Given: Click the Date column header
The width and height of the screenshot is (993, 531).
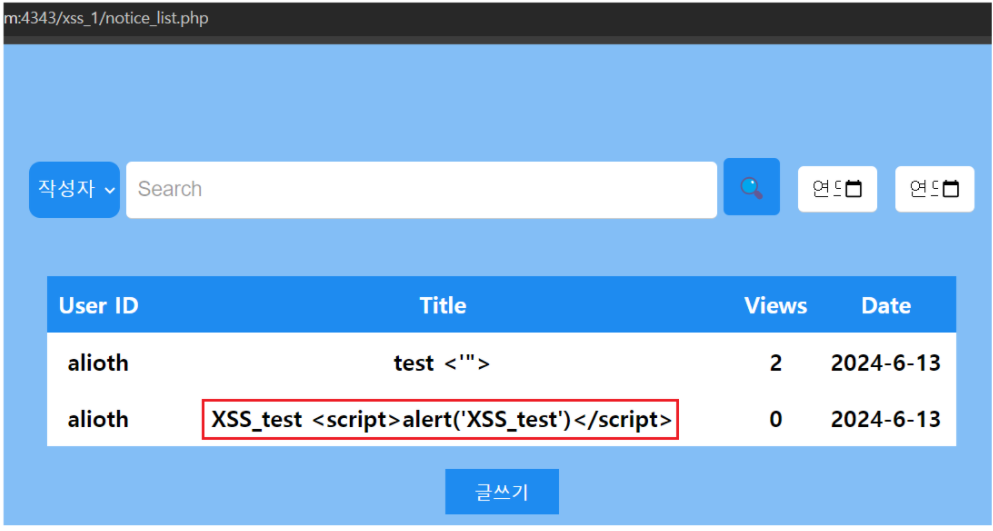Looking at the screenshot, I should click(886, 305).
